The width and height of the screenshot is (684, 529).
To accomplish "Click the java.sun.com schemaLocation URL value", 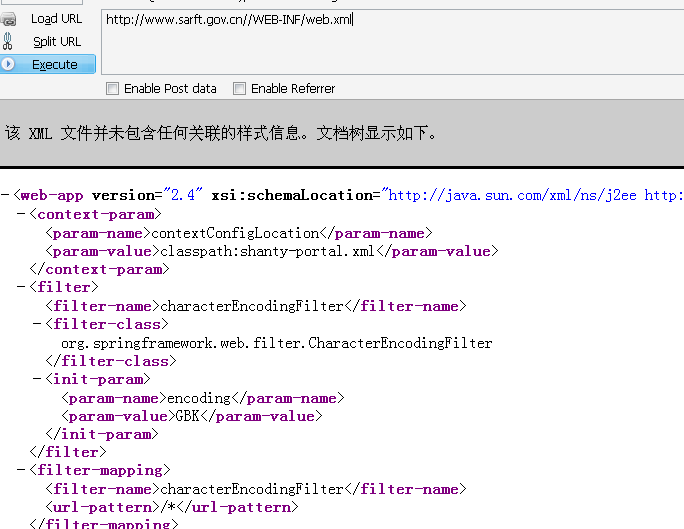I will [x=532, y=195].
